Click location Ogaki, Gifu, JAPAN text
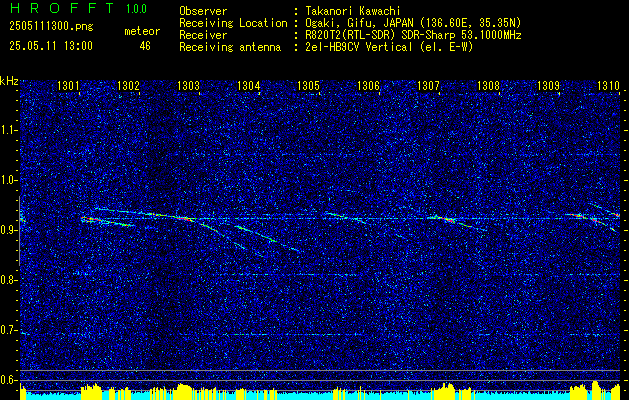 coord(413,23)
